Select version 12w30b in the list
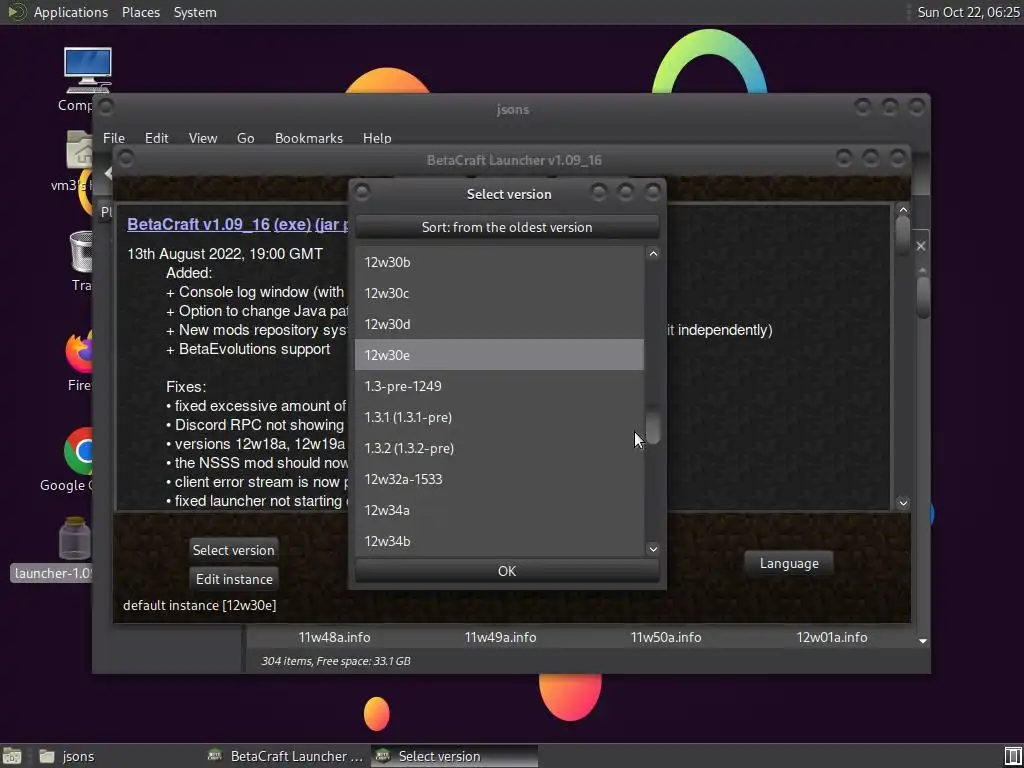Screen dimensions: 1024x768 pyautogui.click(x=499, y=262)
